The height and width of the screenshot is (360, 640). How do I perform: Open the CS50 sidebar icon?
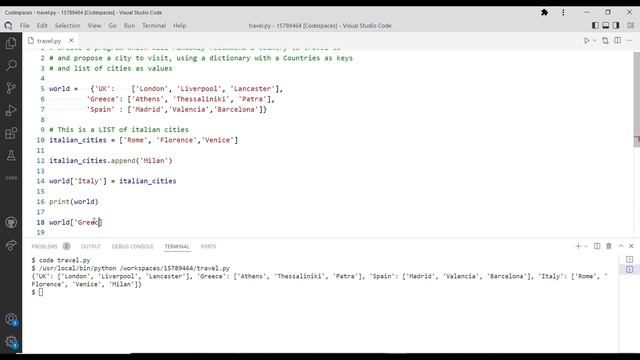(x=11, y=178)
